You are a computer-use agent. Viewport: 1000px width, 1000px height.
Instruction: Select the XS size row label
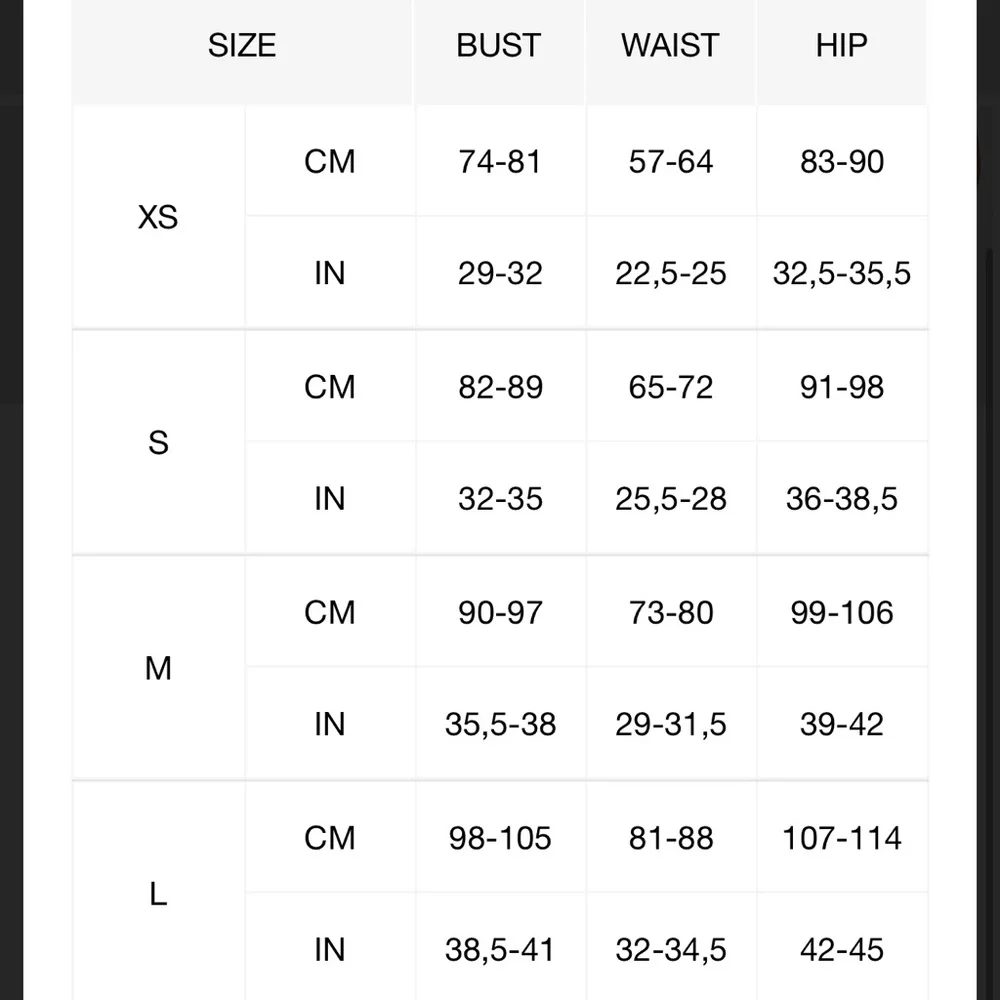pyautogui.click(x=158, y=217)
